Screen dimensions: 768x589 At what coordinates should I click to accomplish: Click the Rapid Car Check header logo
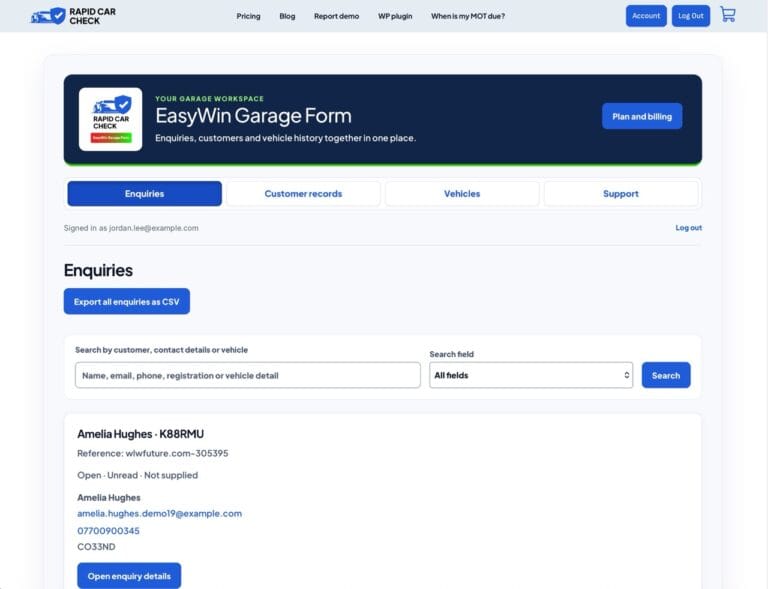point(73,16)
